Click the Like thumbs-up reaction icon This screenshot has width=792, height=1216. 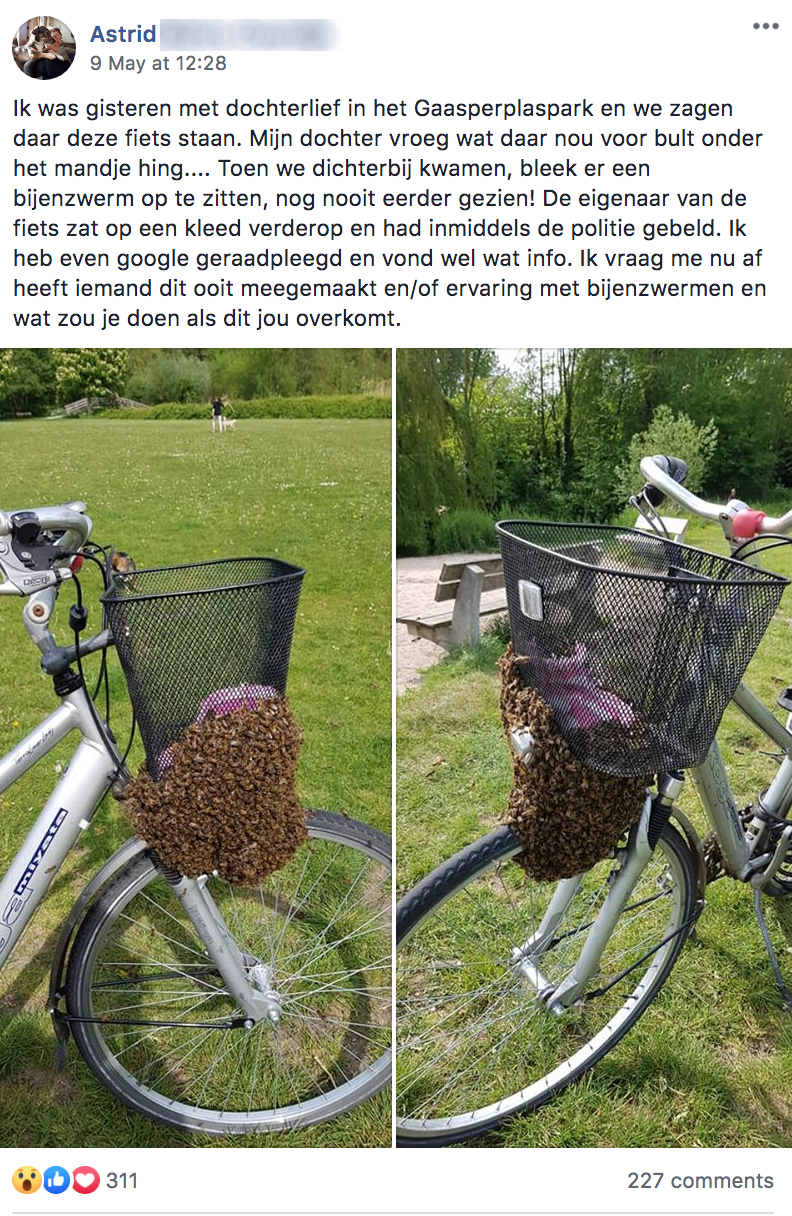[56, 1180]
